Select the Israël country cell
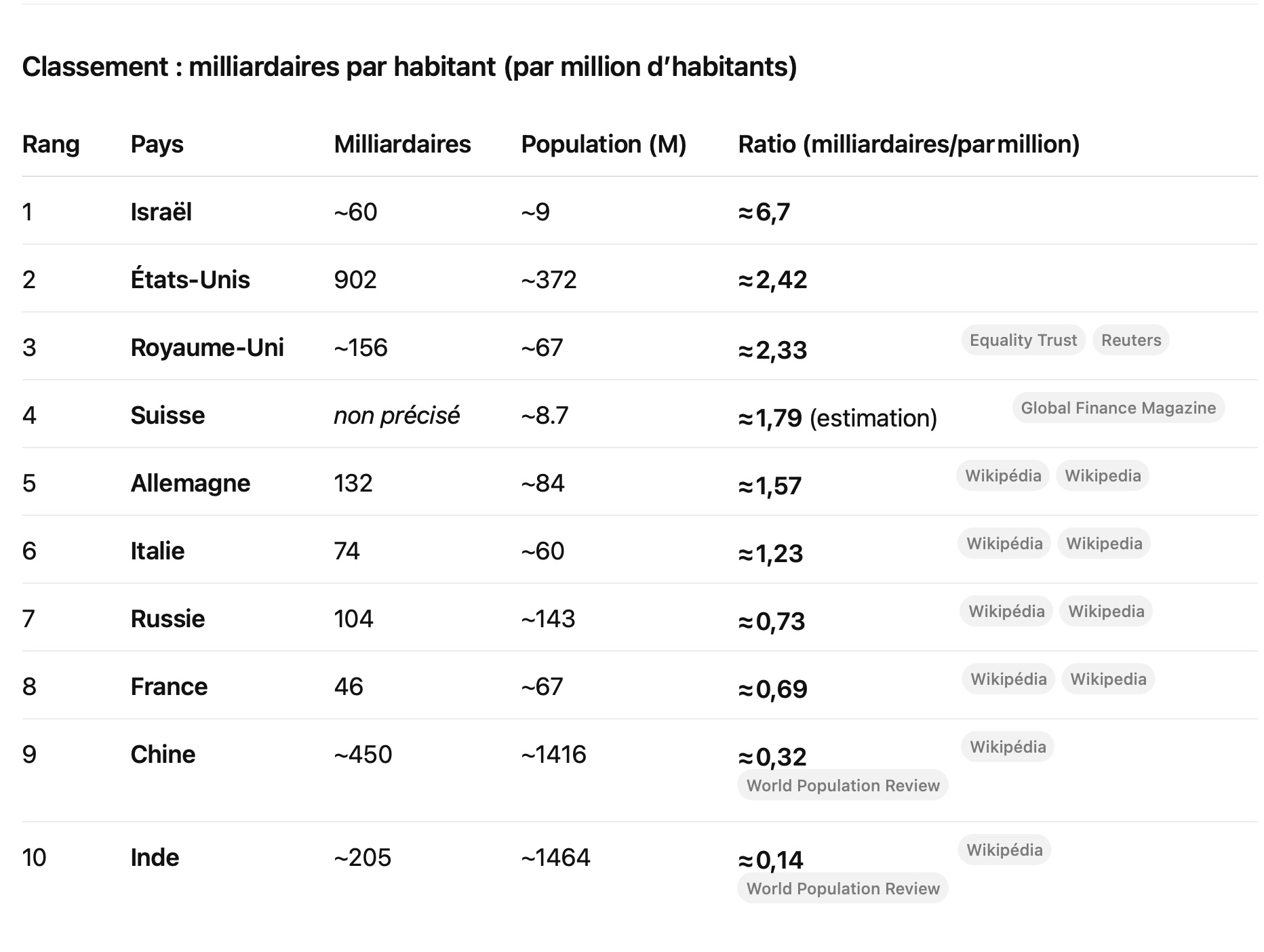Viewport: 1264px width, 952px height. coord(161,212)
